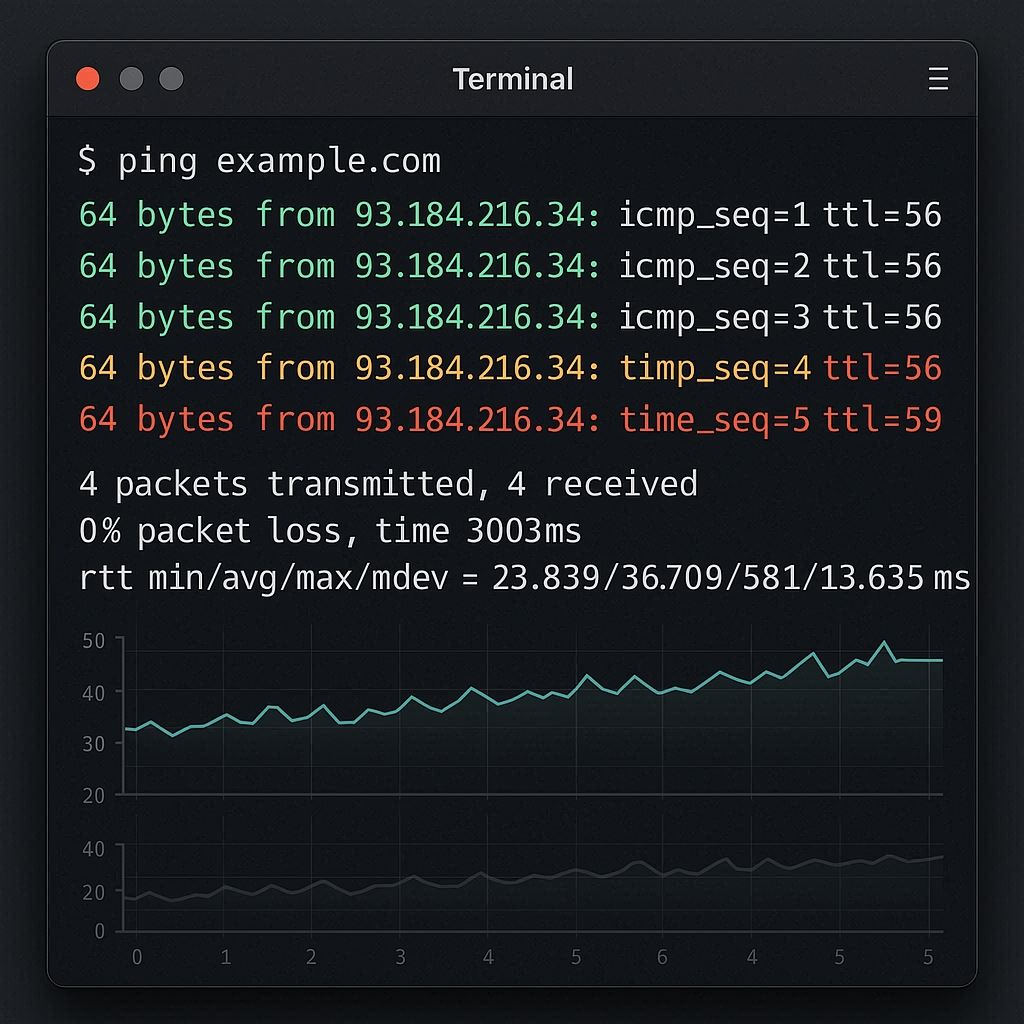
Task: Click the red time_seq=5 ttl=59 line
Action: 510,419
